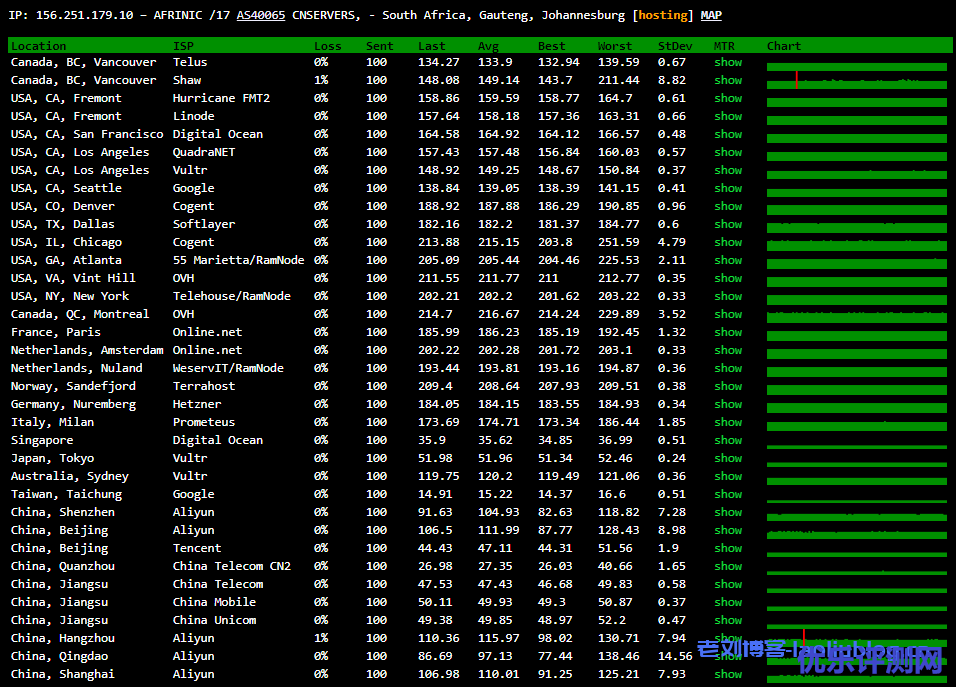Viewport: 956px width, 687px height.
Task: Click show for Tencent Beijing row
Action: (x=728, y=548)
